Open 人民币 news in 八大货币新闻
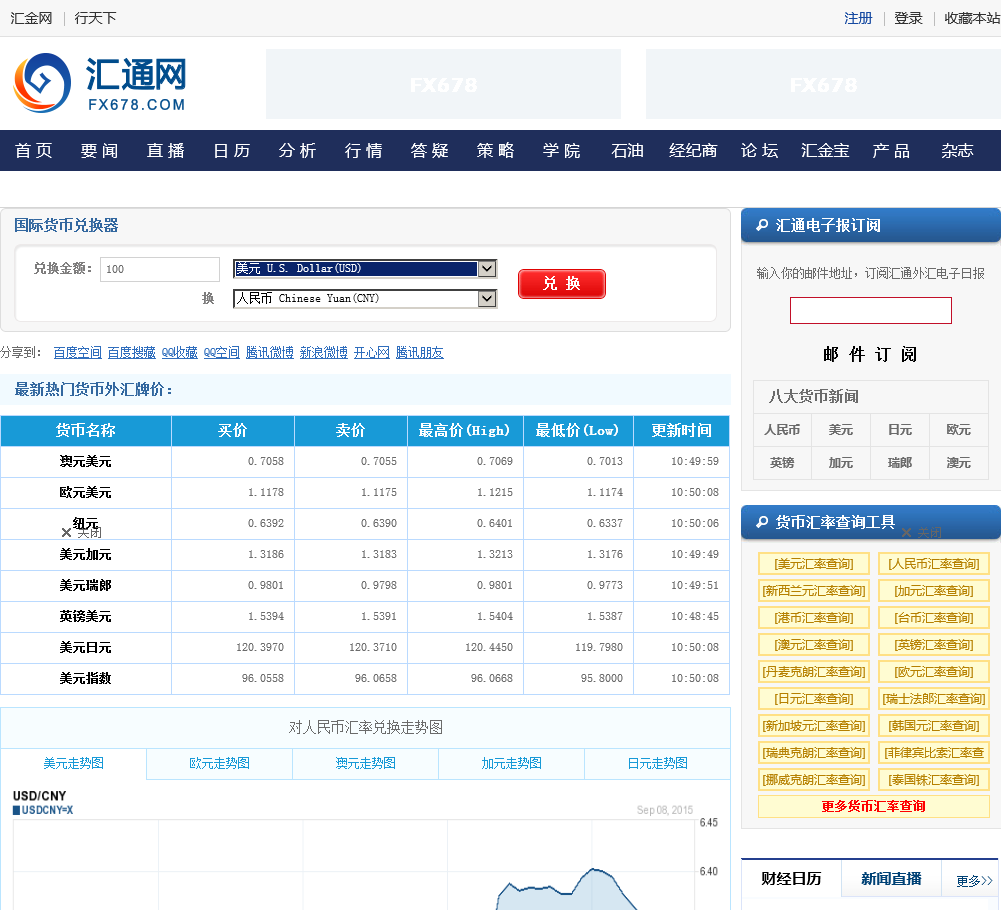1001x910 pixels. click(782, 430)
